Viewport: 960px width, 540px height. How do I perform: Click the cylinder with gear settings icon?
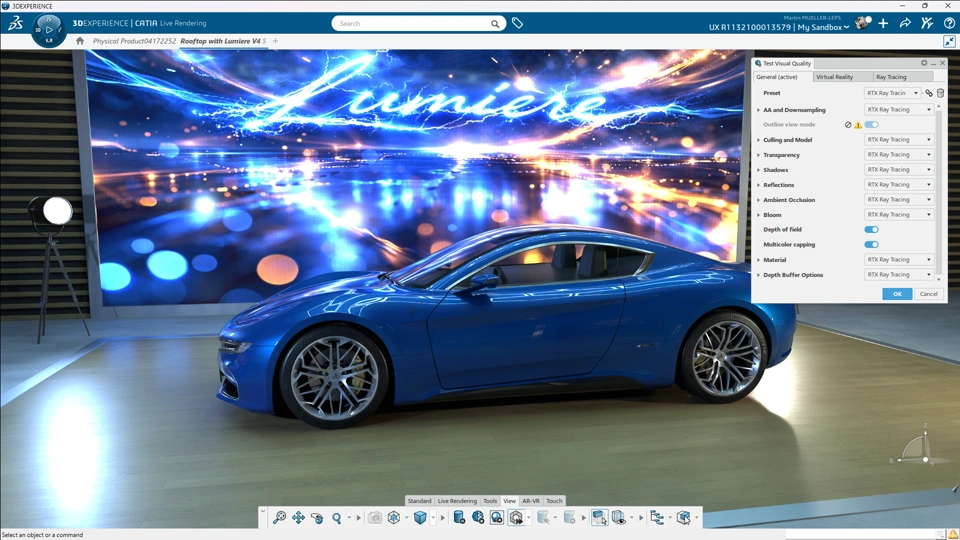point(459,518)
